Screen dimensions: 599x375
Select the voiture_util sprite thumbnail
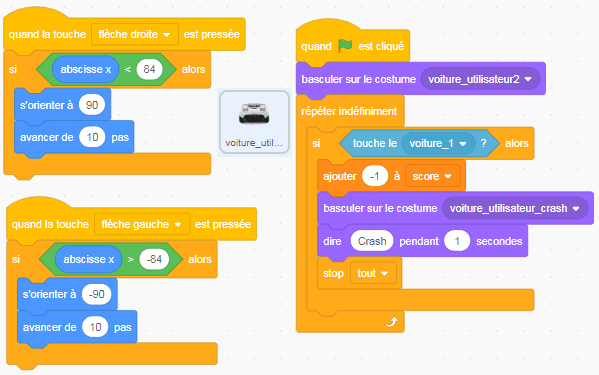(254, 122)
